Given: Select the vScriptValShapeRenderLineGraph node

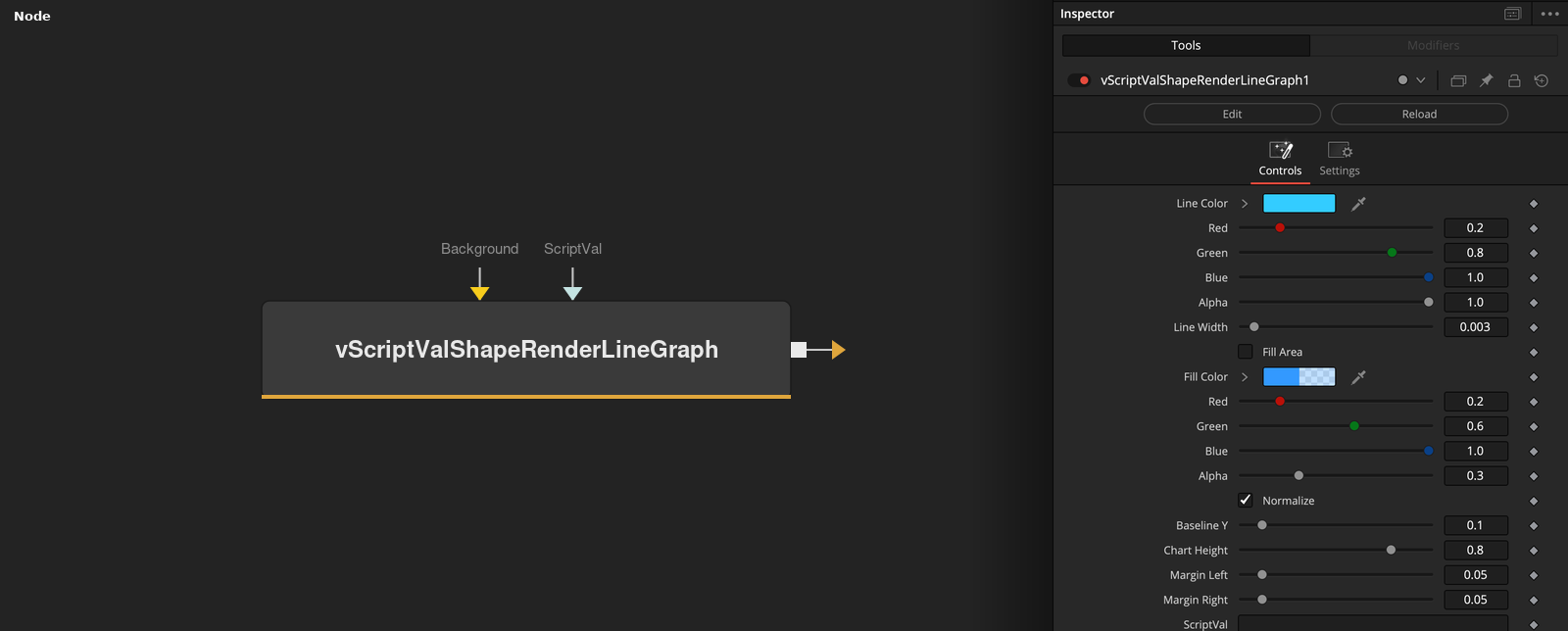Looking at the screenshot, I should click(526, 350).
